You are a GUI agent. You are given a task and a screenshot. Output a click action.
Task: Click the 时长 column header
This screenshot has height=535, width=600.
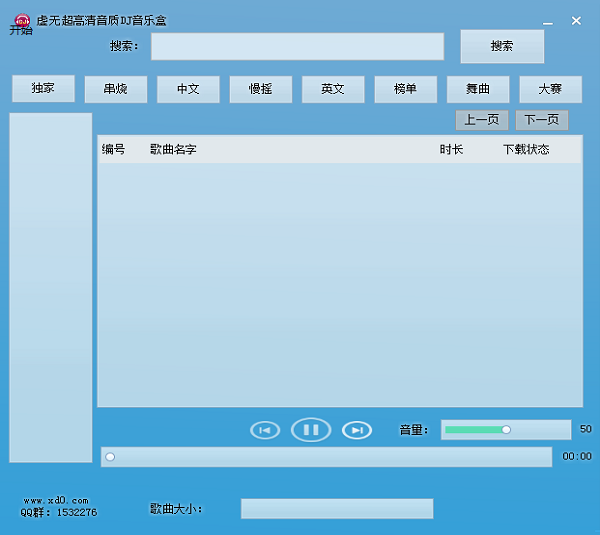coord(451,149)
